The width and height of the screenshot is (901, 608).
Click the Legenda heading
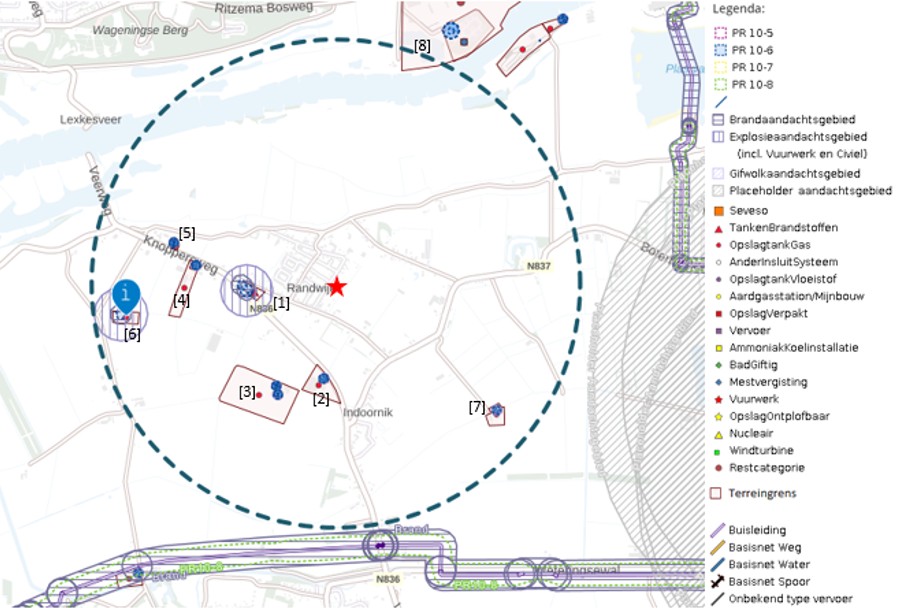pos(738,9)
